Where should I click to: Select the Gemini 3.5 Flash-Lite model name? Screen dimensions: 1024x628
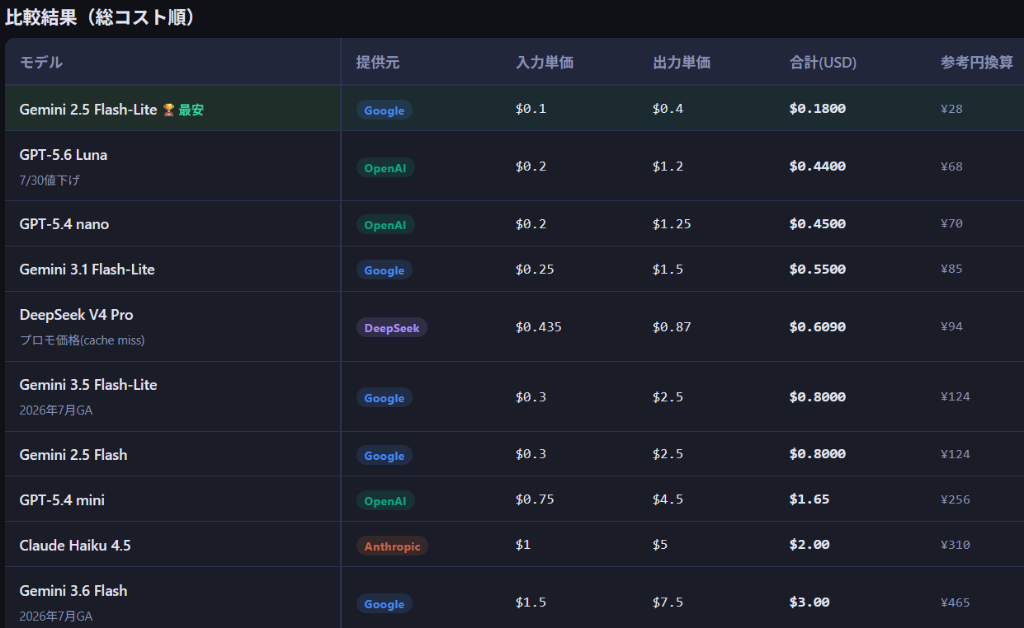click(88, 385)
